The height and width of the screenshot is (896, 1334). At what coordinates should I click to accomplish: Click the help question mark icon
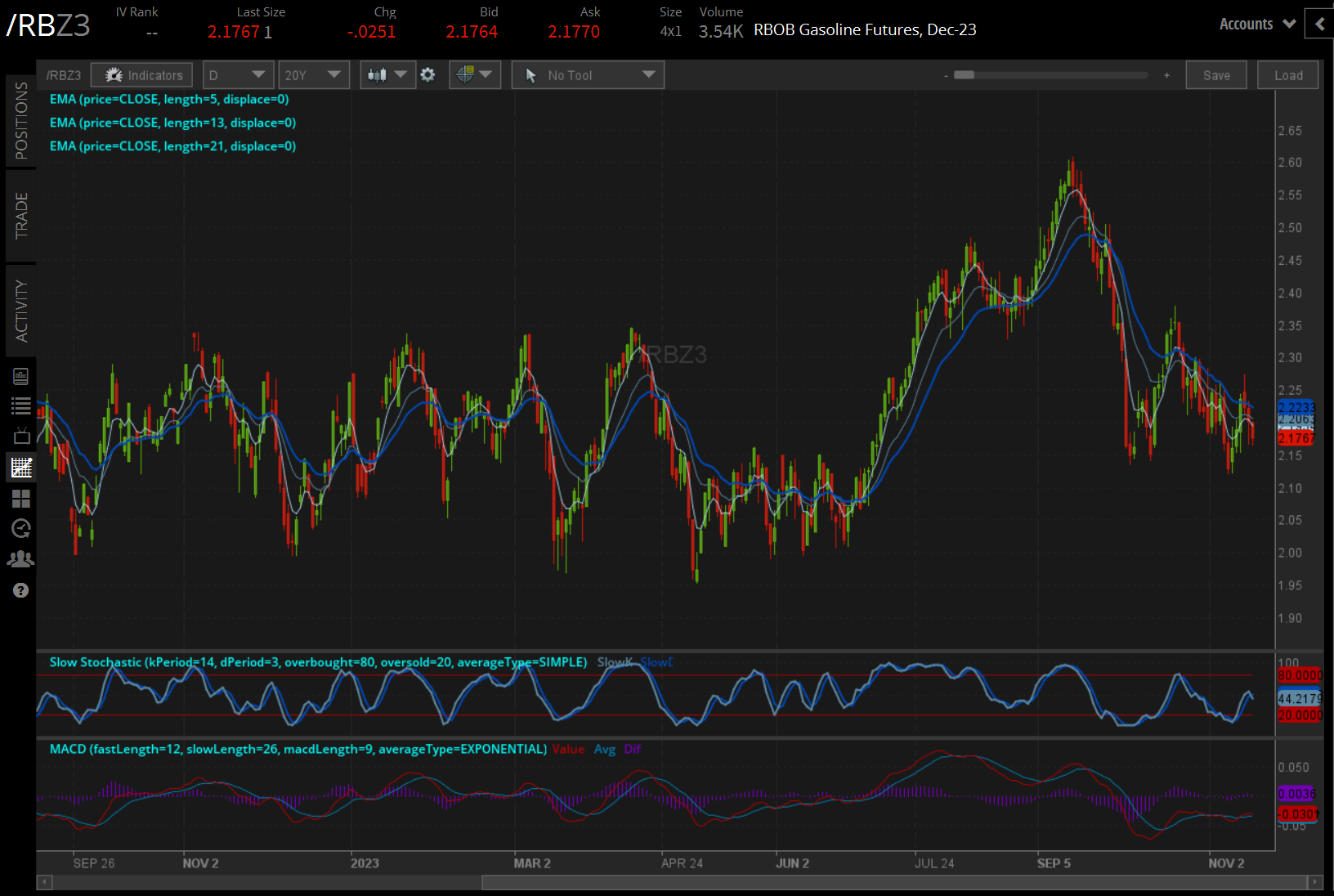point(21,590)
